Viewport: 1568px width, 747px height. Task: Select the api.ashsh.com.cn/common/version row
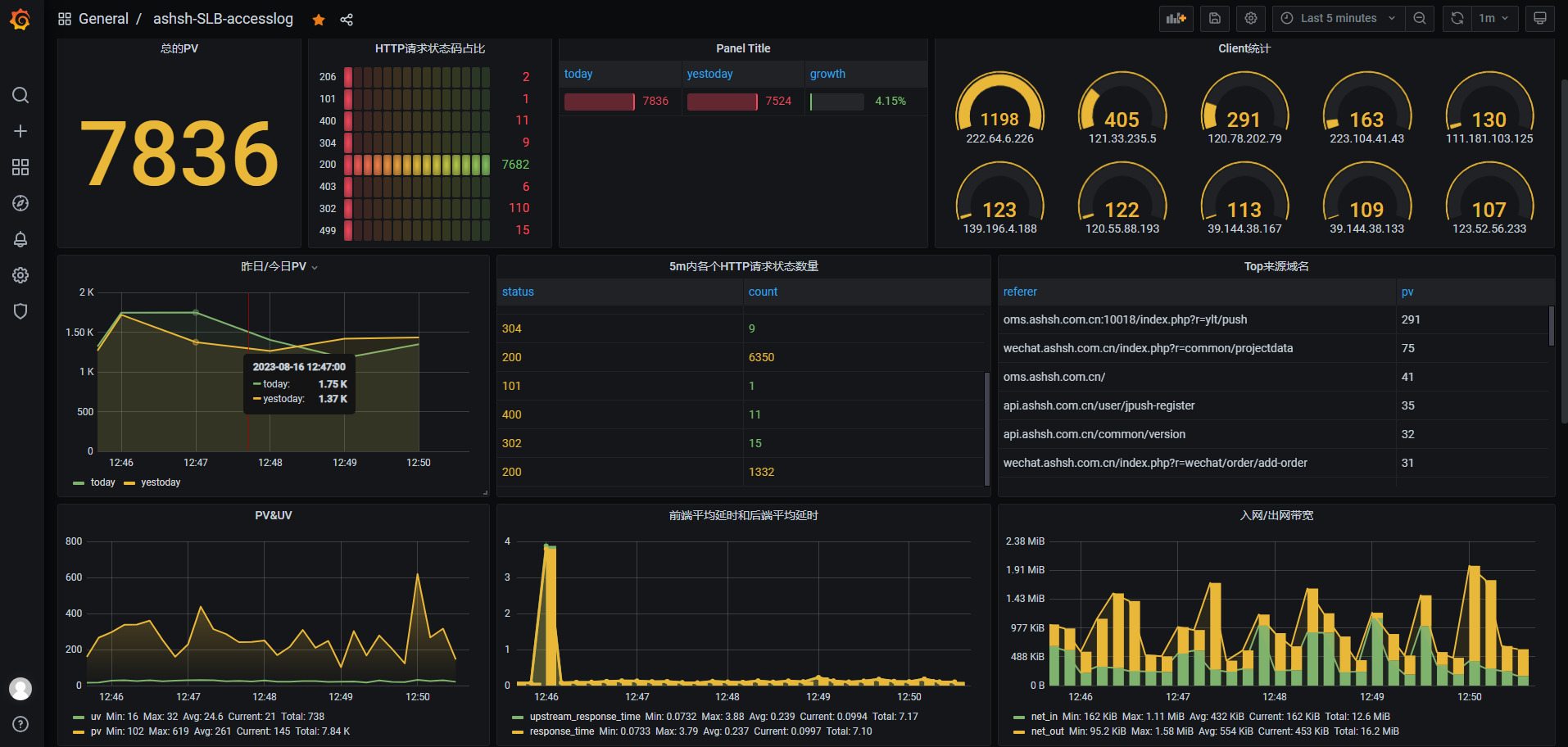(x=1273, y=434)
